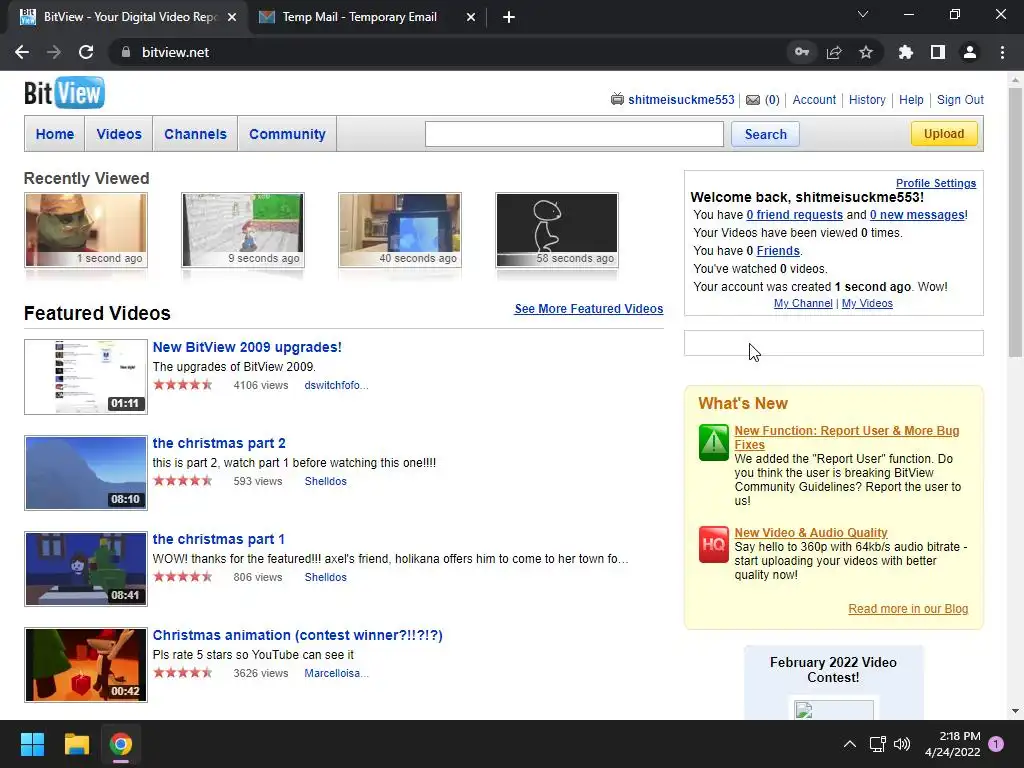
Task: Go back with the browser arrow
Action: click(22, 52)
